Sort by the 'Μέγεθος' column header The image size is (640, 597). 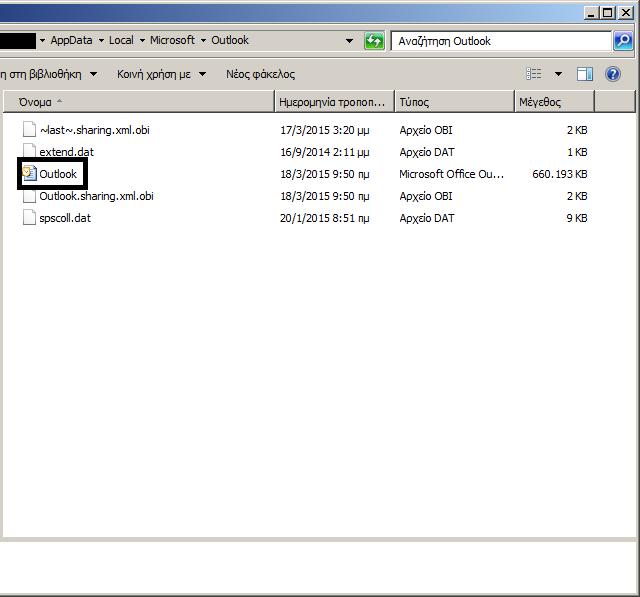pyautogui.click(x=554, y=102)
